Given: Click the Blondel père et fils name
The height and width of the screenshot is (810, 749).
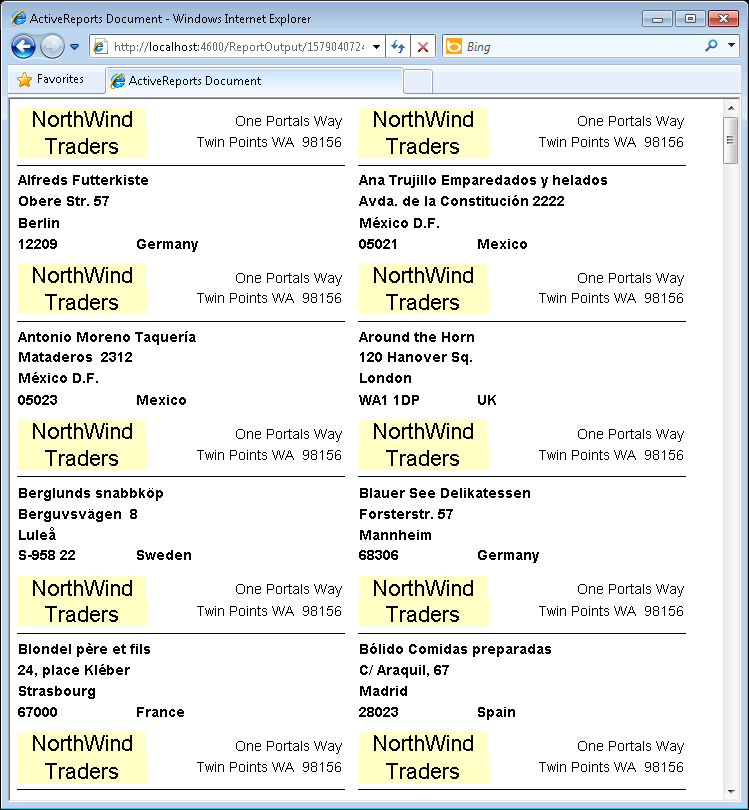Looking at the screenshot, I should 84,649.
